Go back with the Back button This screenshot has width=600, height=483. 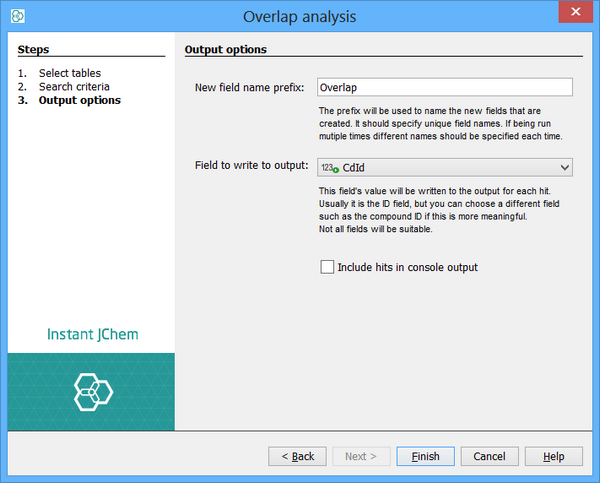pyautogui.click(x=297, y=456)
